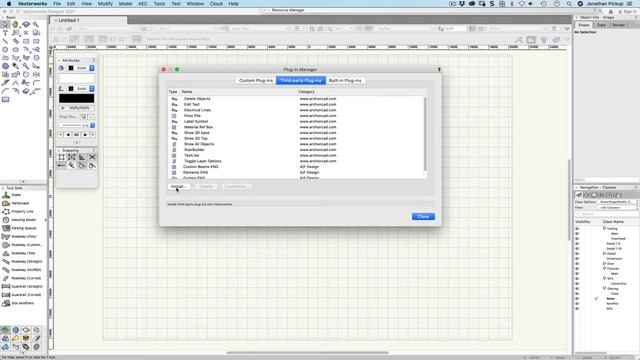
Task: Open the Modify menu
Action: point(105,4)
